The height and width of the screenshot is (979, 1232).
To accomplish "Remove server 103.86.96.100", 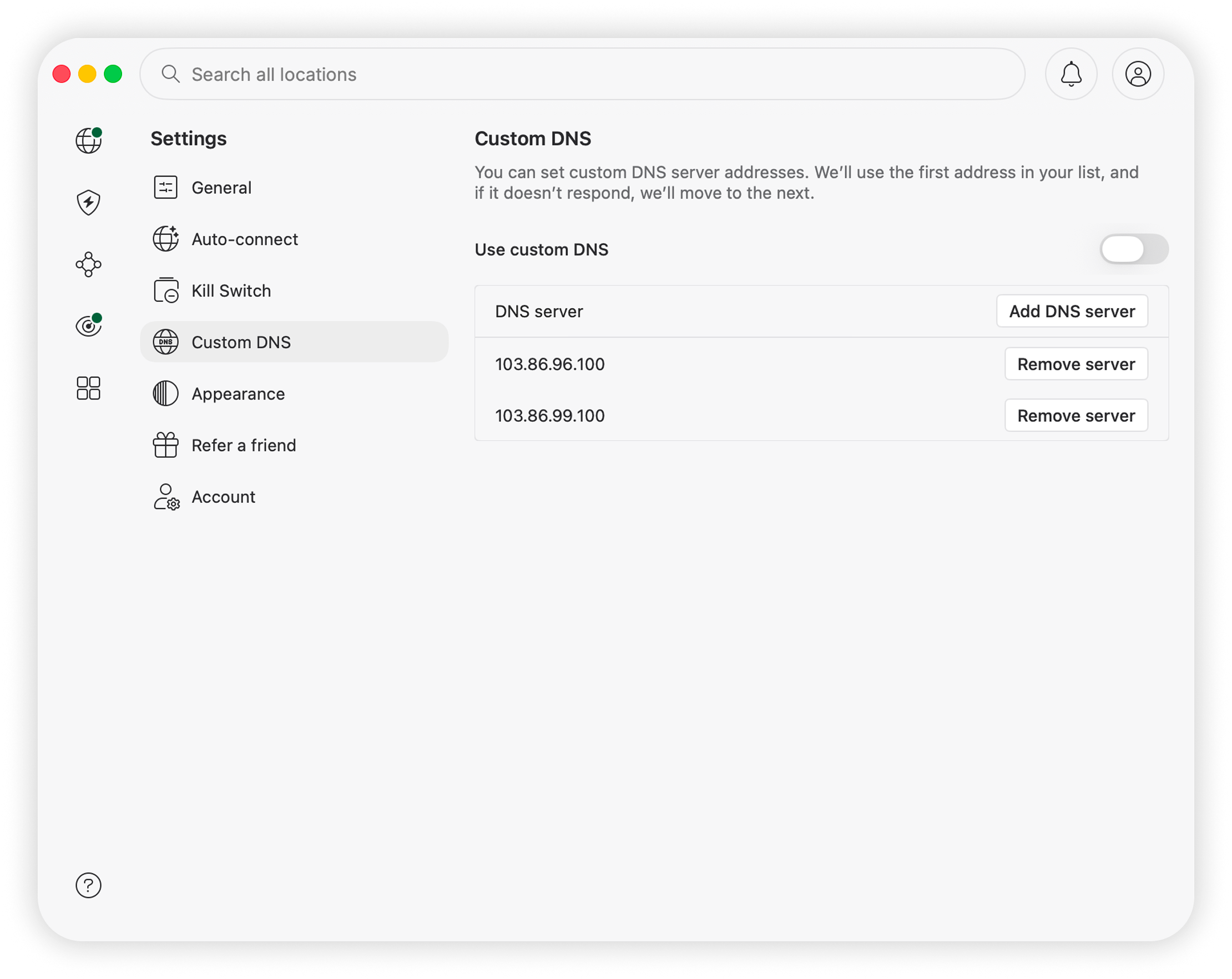I will coord(1076,364).
